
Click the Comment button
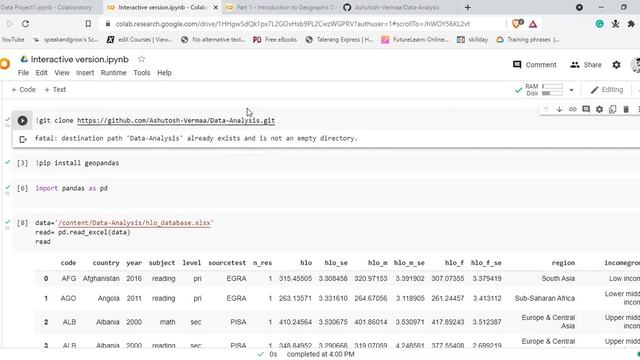(534, 64)
